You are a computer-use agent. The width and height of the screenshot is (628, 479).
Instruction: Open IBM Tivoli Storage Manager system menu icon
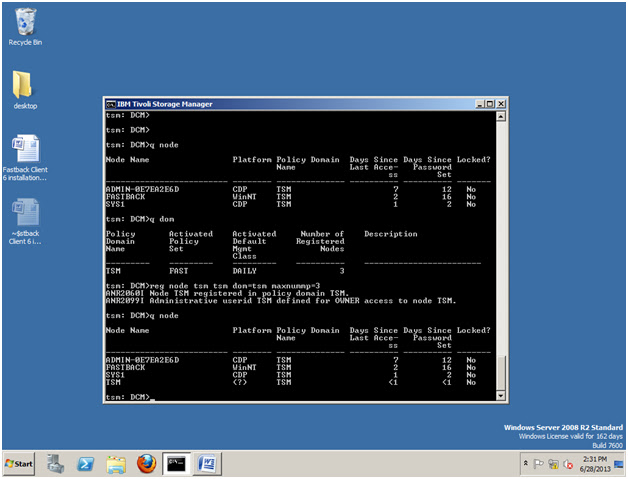click(111, 104)
